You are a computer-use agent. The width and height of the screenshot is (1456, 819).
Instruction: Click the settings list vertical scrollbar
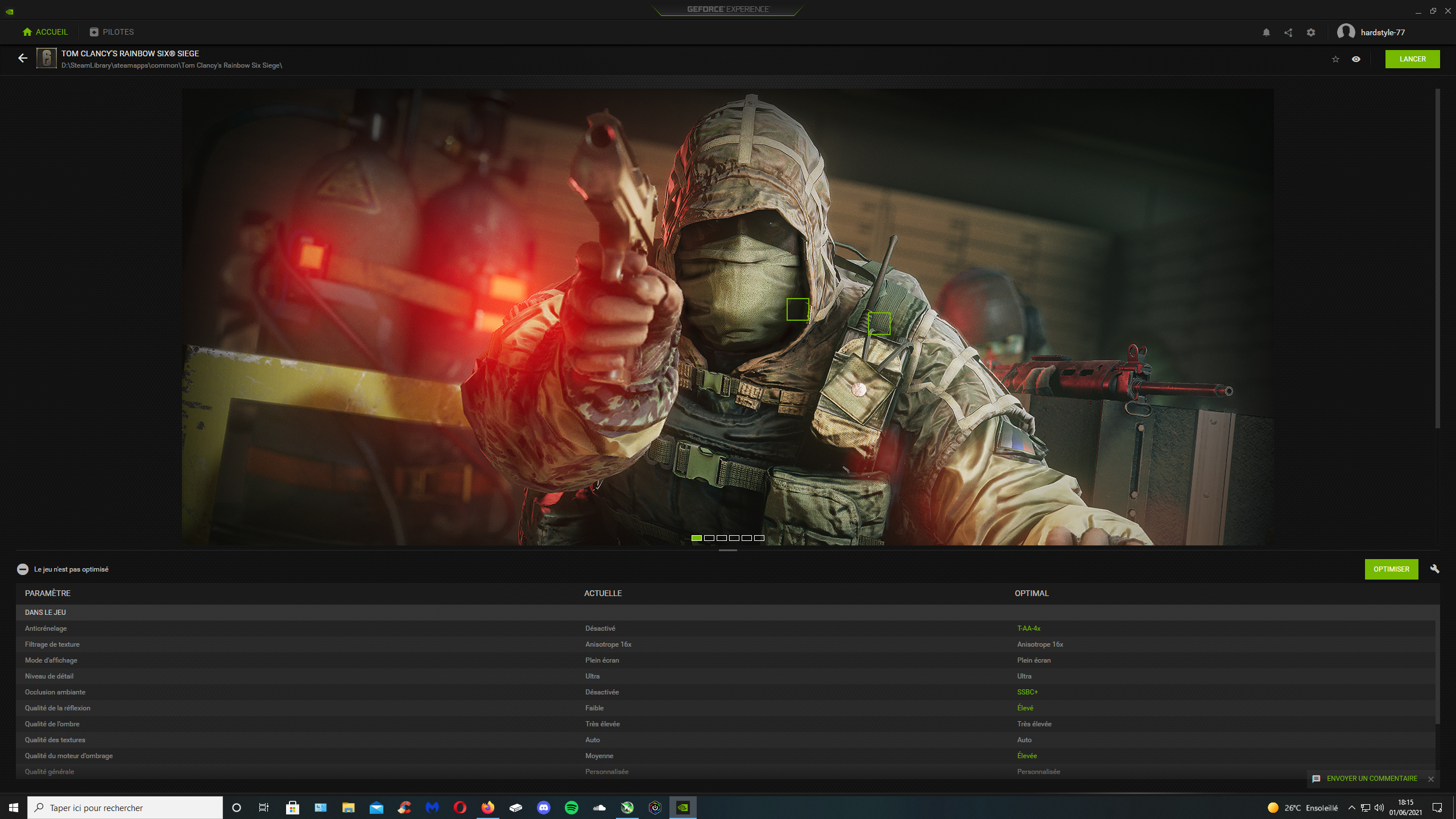click(1437, 671)
